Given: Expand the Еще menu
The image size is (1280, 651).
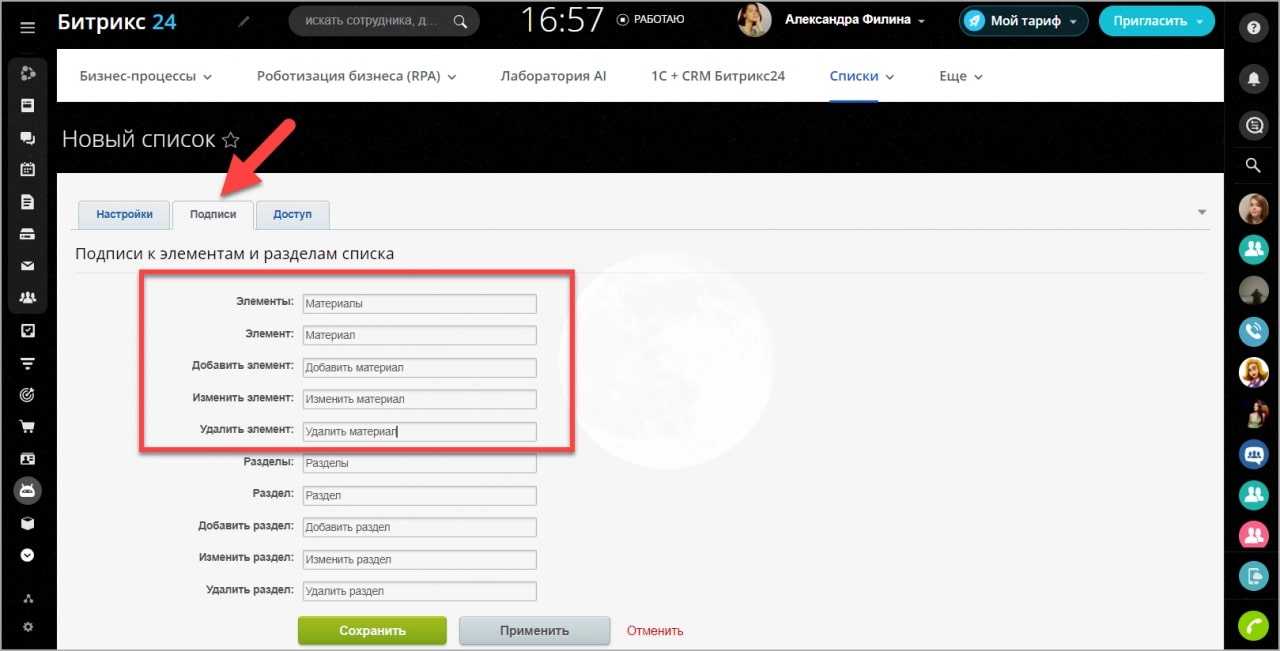Looking at the screenshot, I should point(960,76).
